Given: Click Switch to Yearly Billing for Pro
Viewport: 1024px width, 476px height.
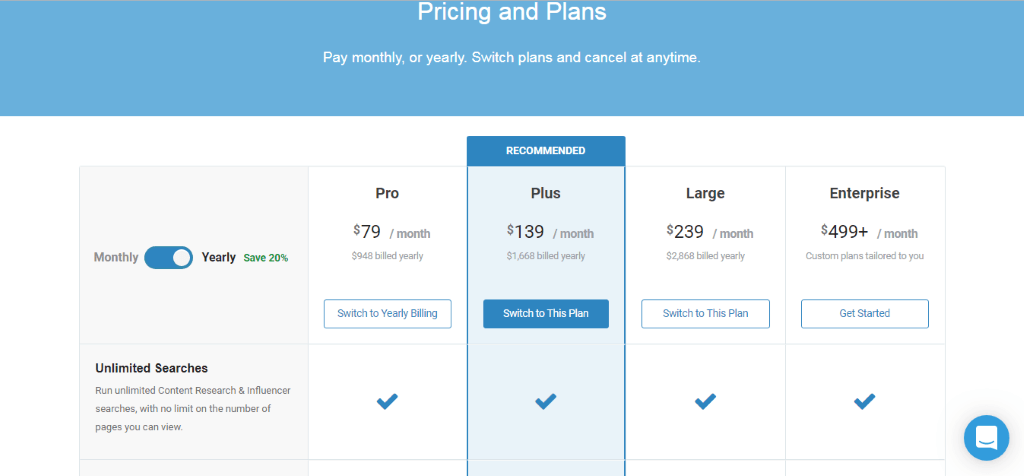Looking at the screenshot, I should (387, 313).
